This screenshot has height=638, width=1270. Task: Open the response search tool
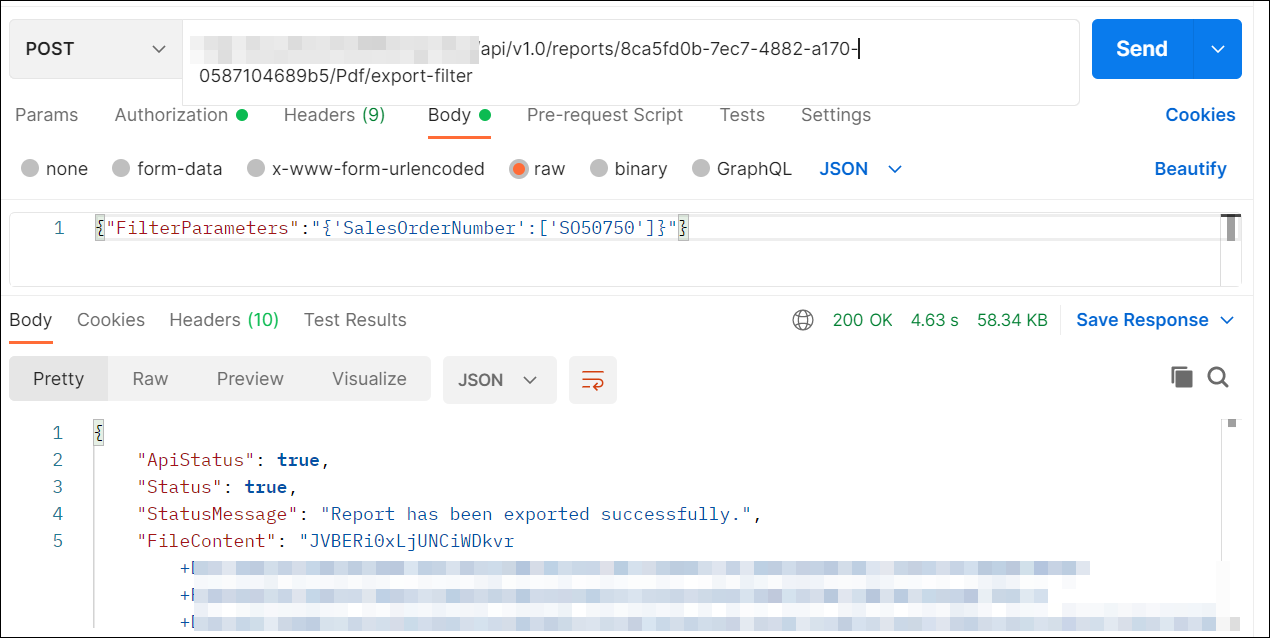pyautogui.click(x=1218, y=377)
